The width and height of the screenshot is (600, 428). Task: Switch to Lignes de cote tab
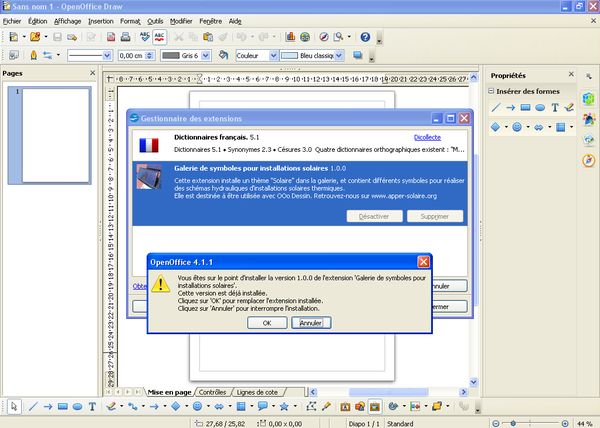point(257,392)
